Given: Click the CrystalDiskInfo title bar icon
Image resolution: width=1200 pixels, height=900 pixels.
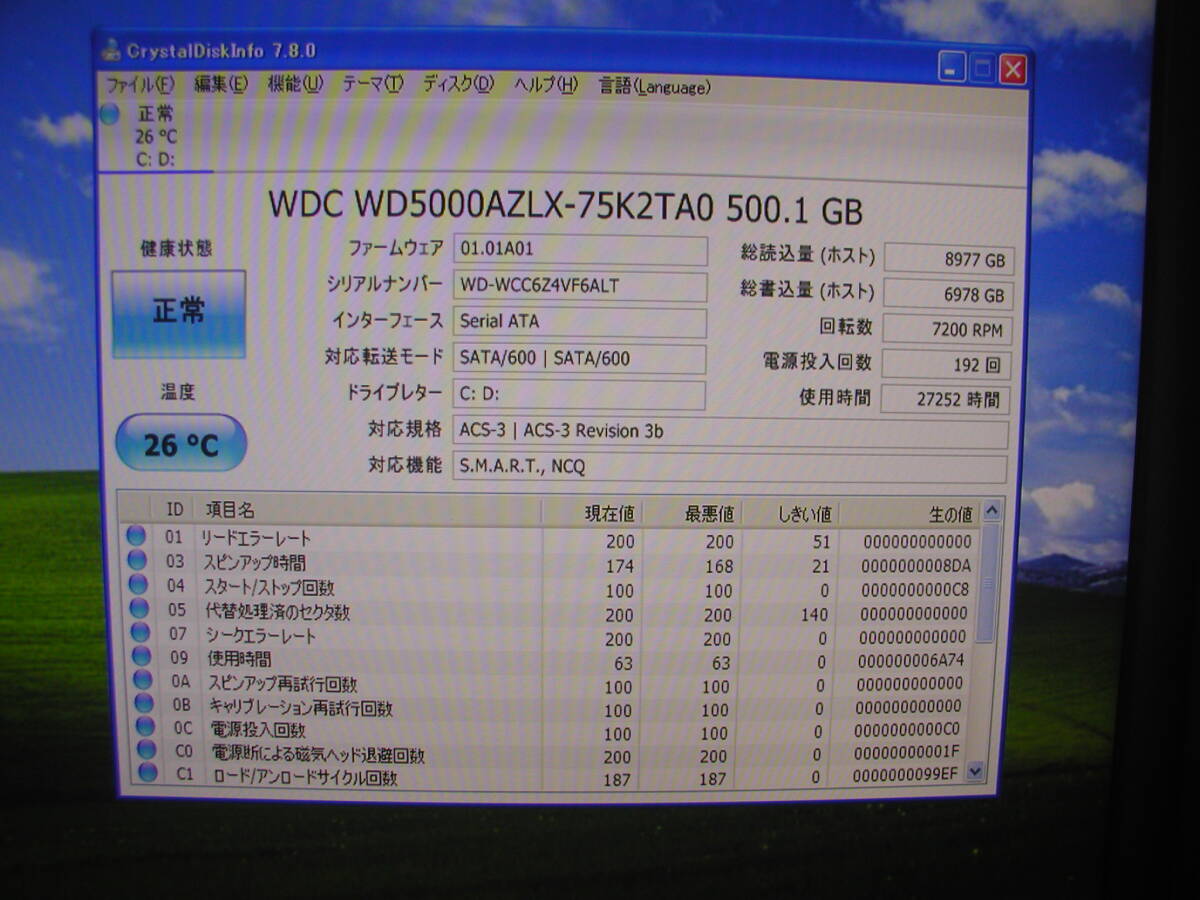Looking at the screenshot, I should 110,50.
